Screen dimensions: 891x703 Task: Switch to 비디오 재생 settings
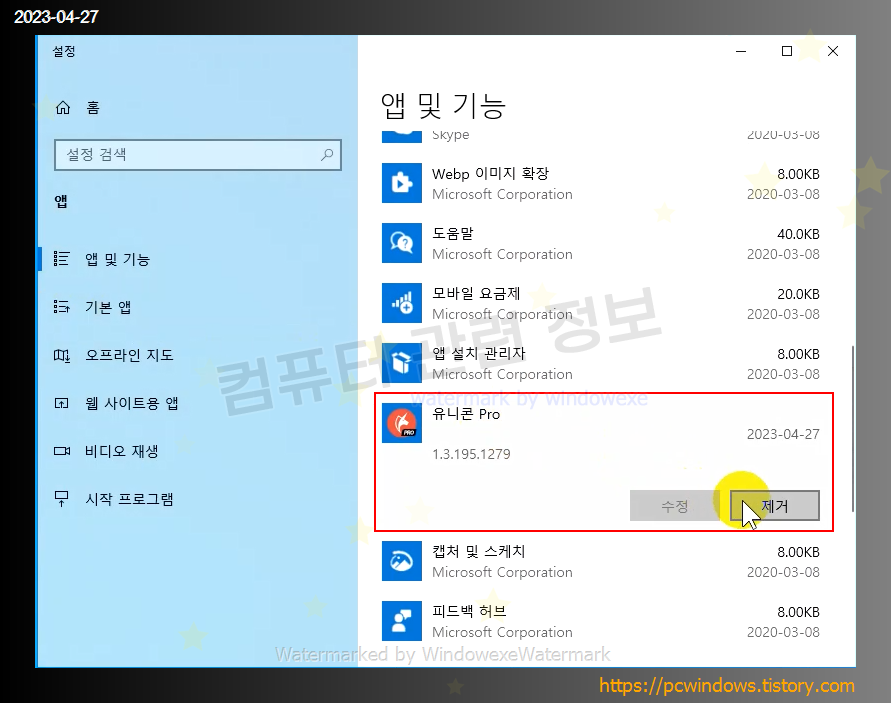(x=122, y=451)
